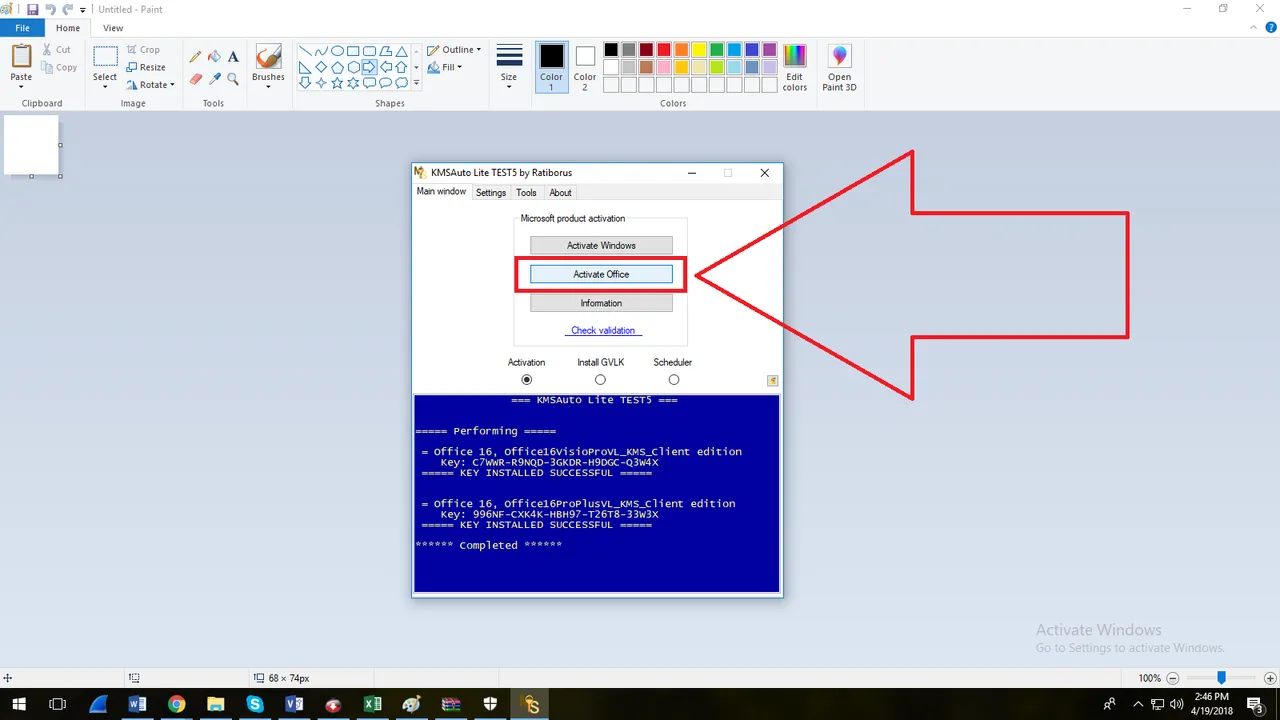
Task: Select the Color picker eyedropper tool
Action: [214, 78]
